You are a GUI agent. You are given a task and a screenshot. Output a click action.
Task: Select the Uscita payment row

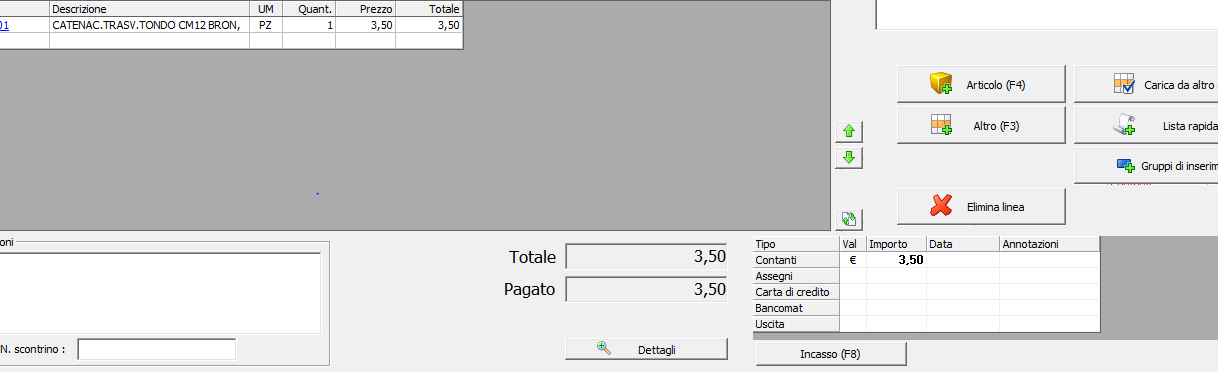coord(926,324)
